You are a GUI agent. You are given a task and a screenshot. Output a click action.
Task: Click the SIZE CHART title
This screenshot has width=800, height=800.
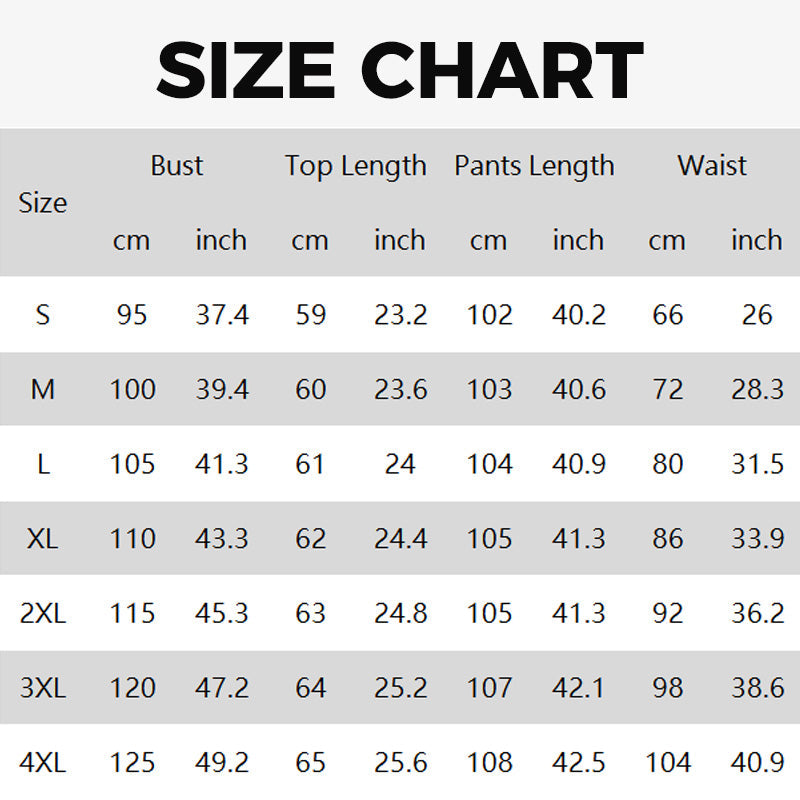tap(400, 70)
